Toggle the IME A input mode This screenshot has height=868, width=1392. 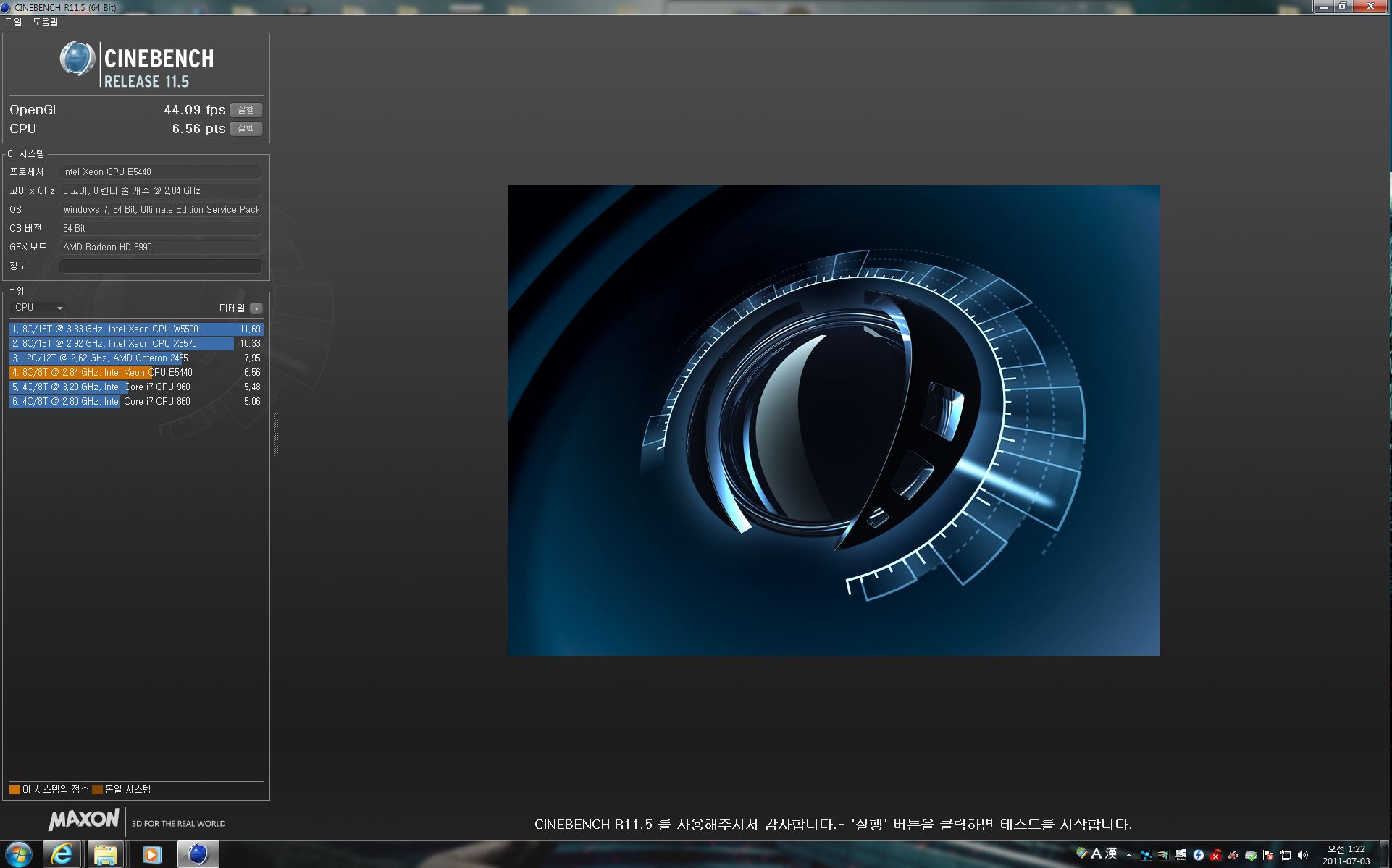(x=1097, y=854)
